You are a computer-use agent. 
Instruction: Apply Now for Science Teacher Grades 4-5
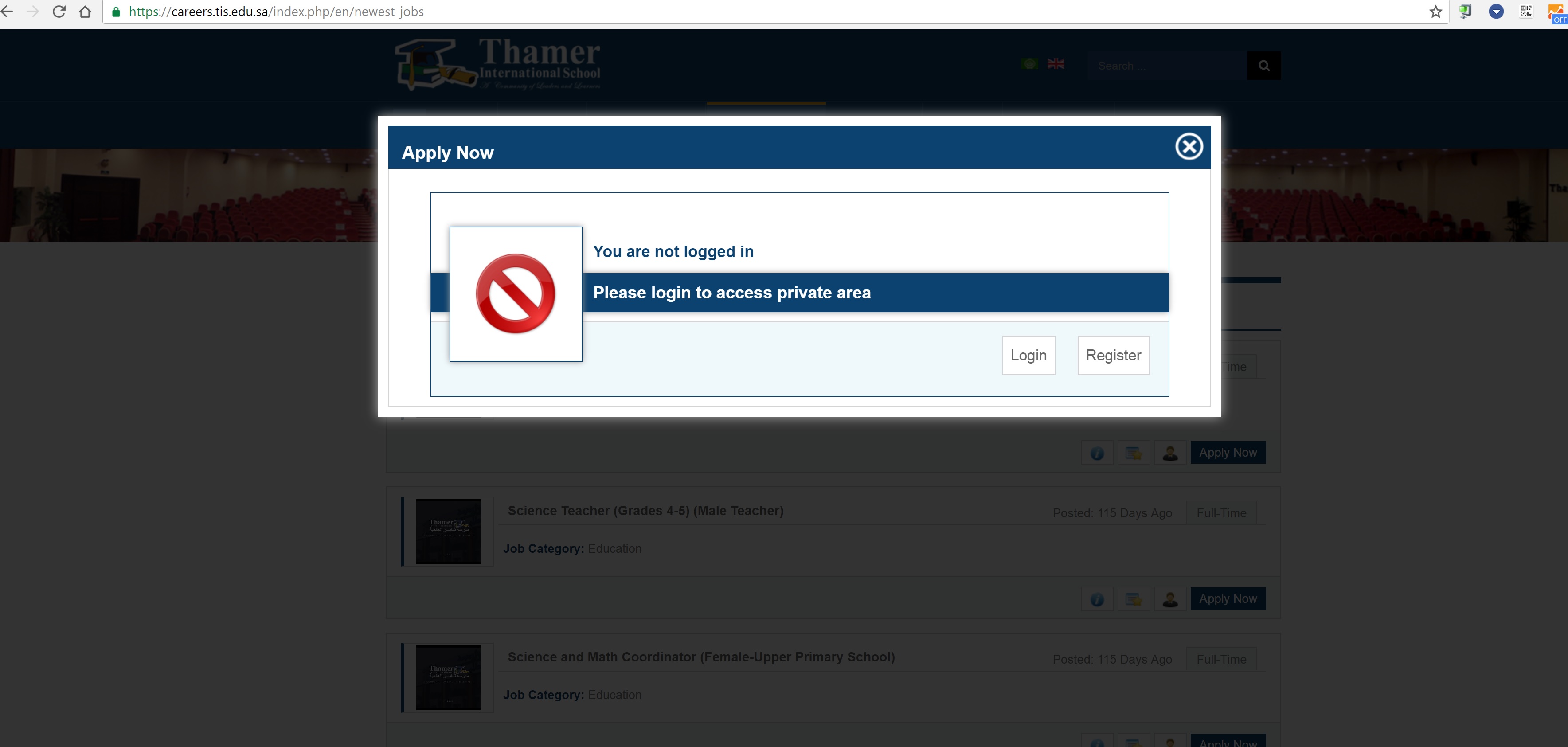click(x=1228, y=598)
